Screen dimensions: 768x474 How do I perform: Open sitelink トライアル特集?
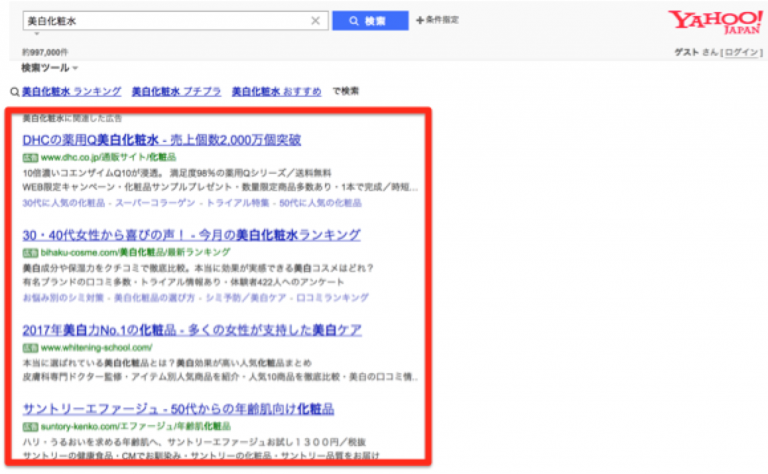tap(238, 203)
